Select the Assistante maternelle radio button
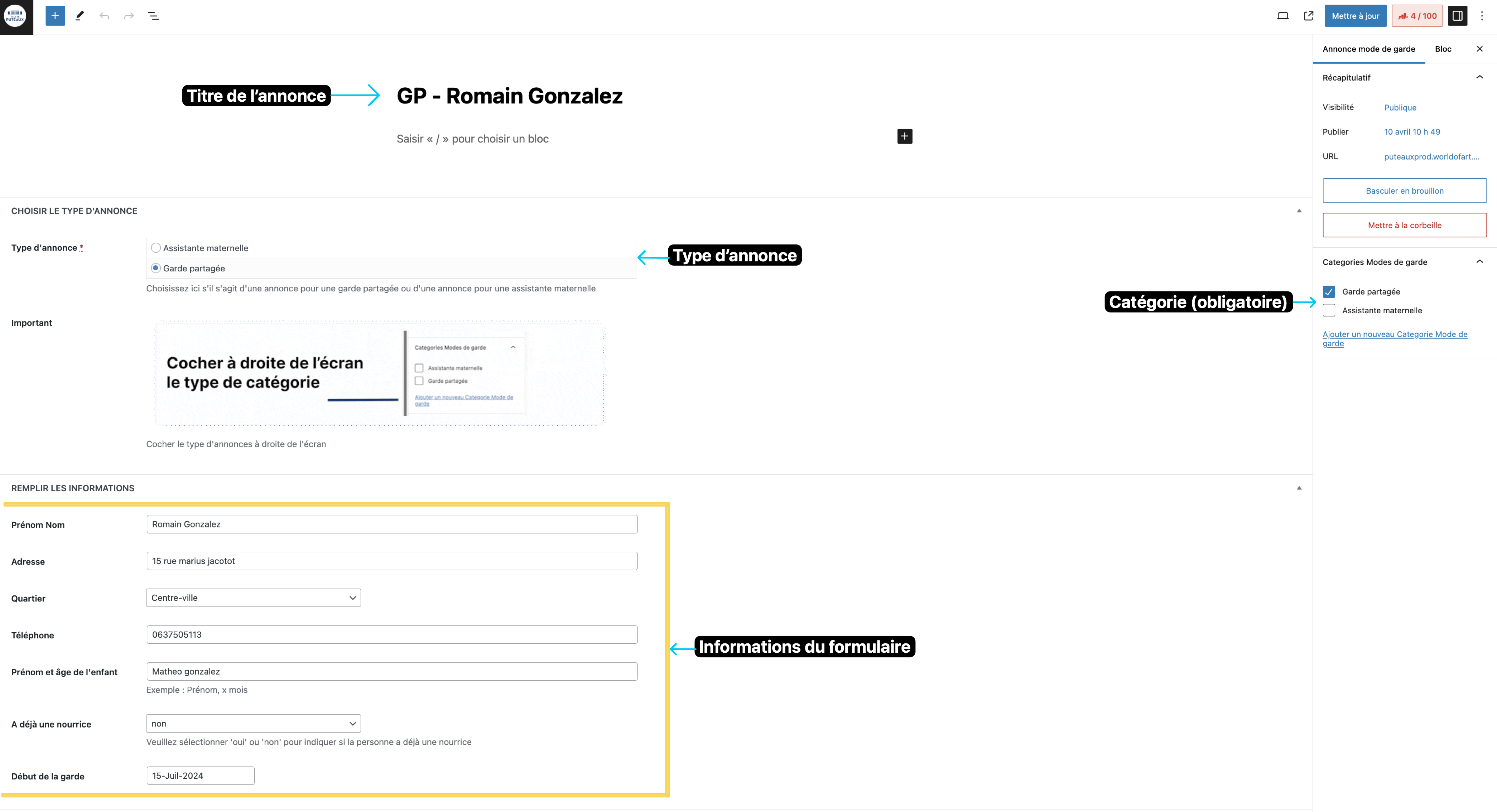 tap(156, 248)
